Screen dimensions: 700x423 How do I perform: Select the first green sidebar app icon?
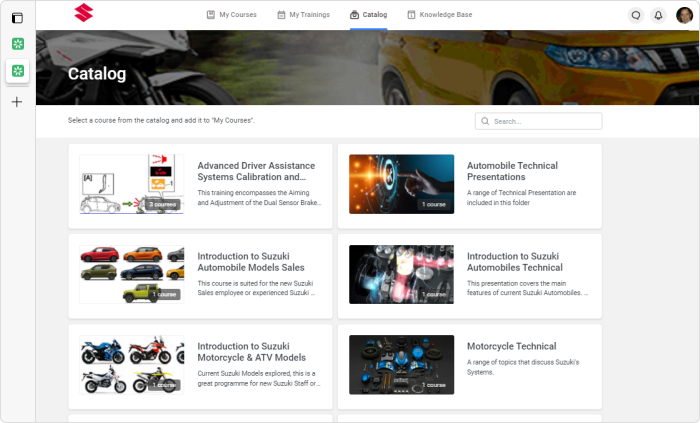(x=17, y=44)
